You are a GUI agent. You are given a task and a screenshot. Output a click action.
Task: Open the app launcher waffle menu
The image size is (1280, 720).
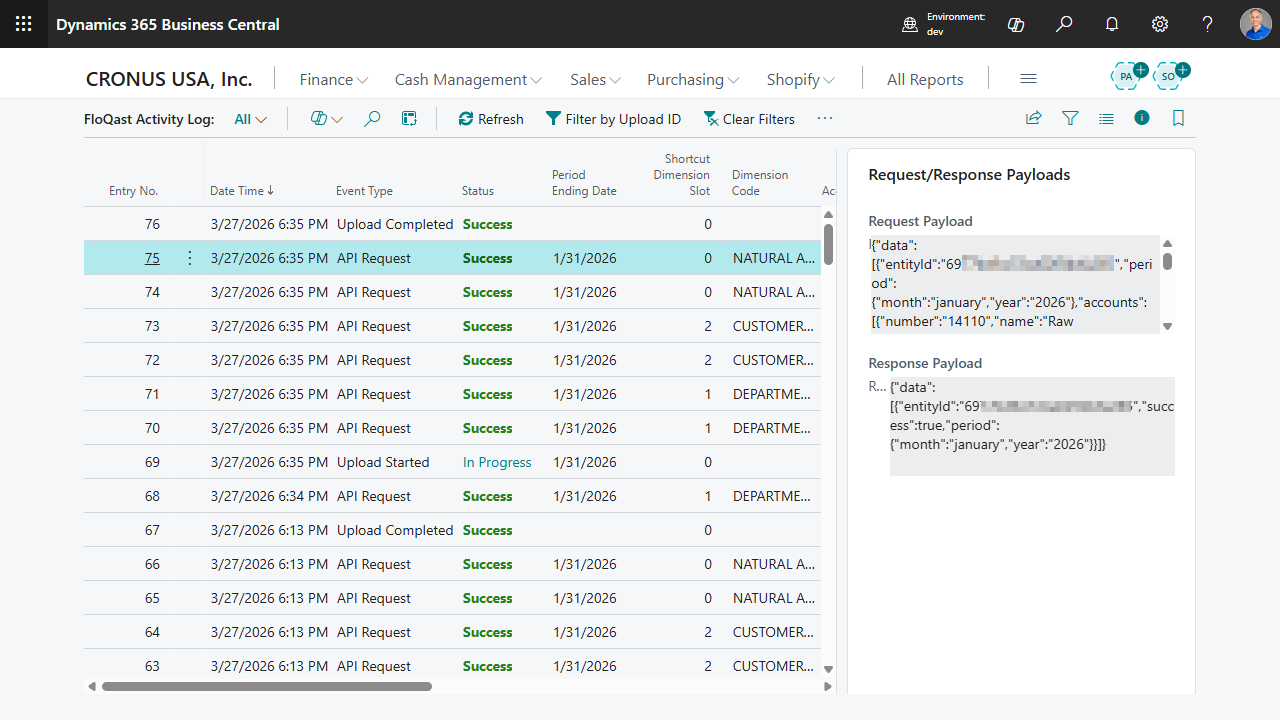pyautogui.click(x=24, y=24)
